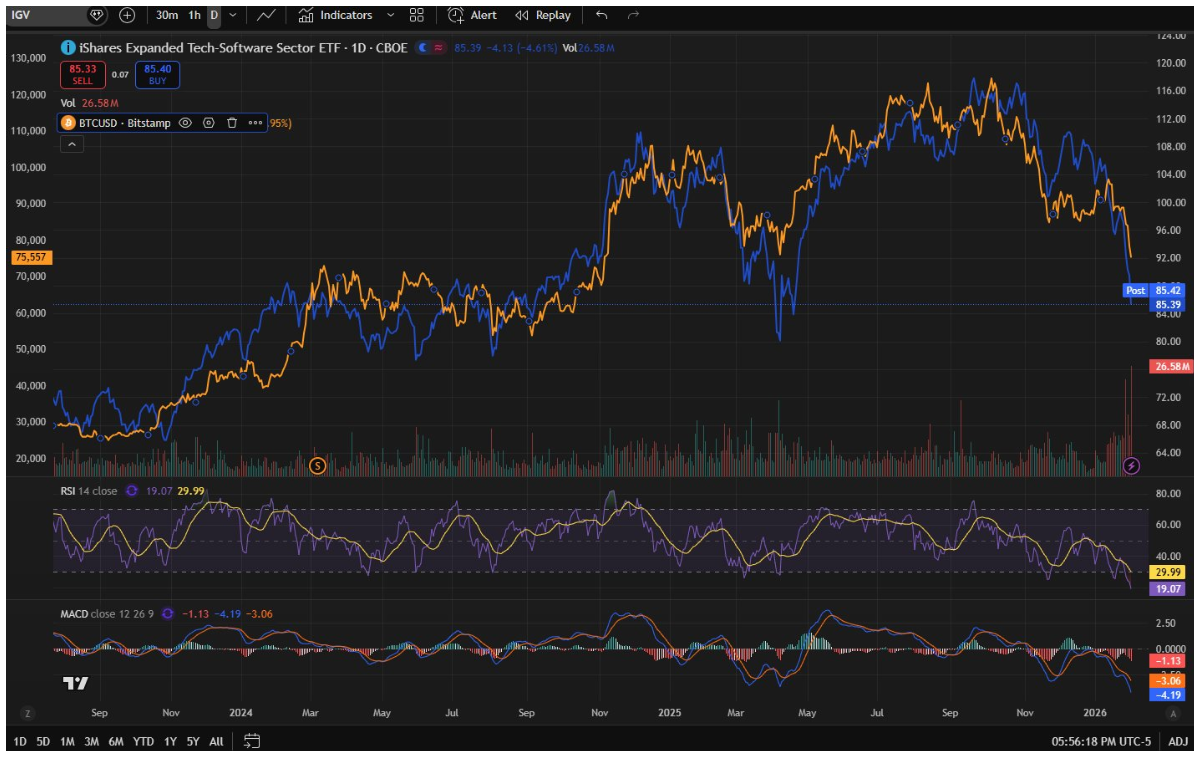Image resolution: width=1201 pixels, height=757 pixels.
Task: Hide the BTCUSD series with the eye toggle
Action: 184,123
